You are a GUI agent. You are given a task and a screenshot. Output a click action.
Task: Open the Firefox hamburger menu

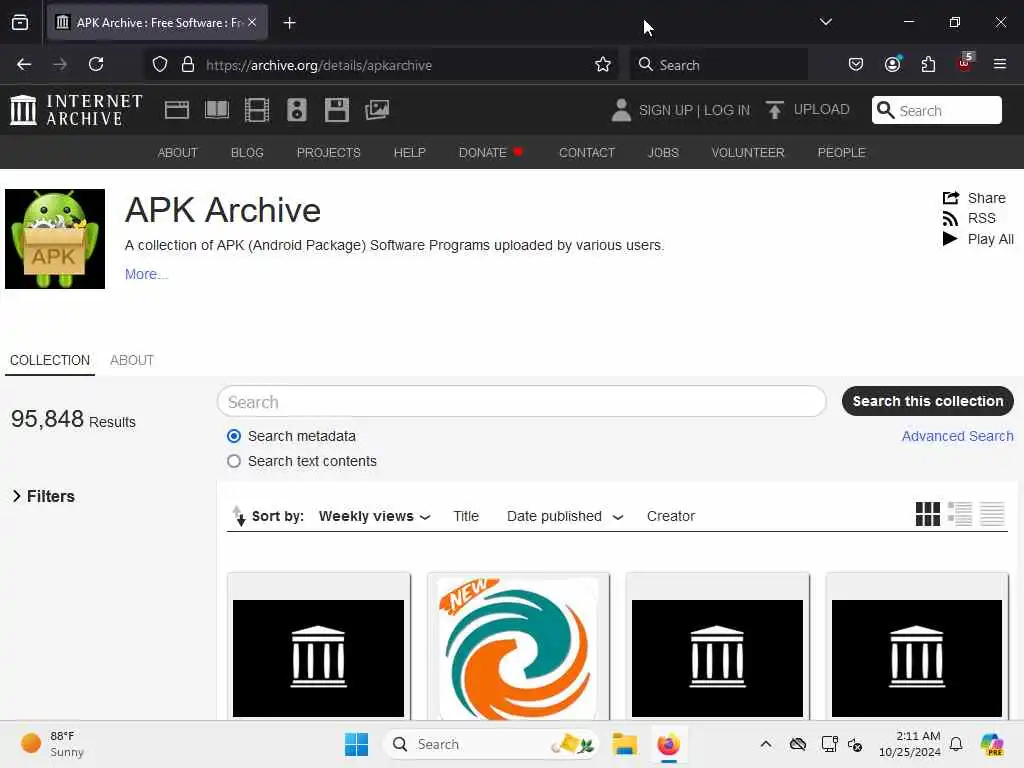tap(999, 64)
